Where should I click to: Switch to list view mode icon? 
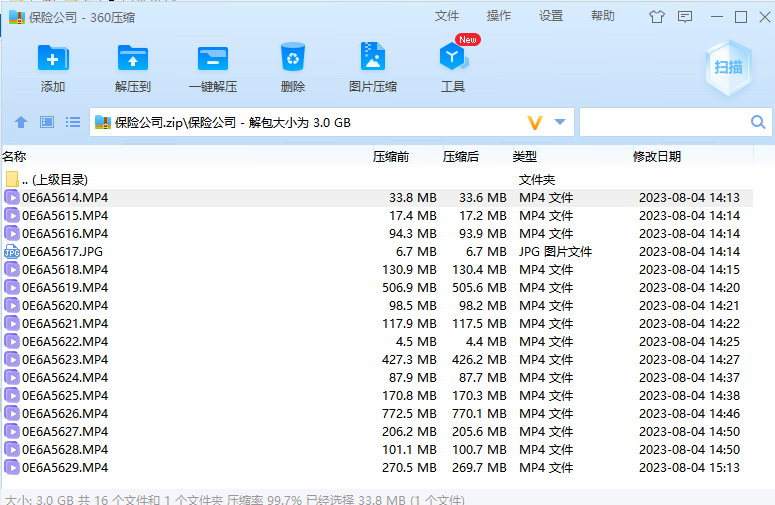73,122
